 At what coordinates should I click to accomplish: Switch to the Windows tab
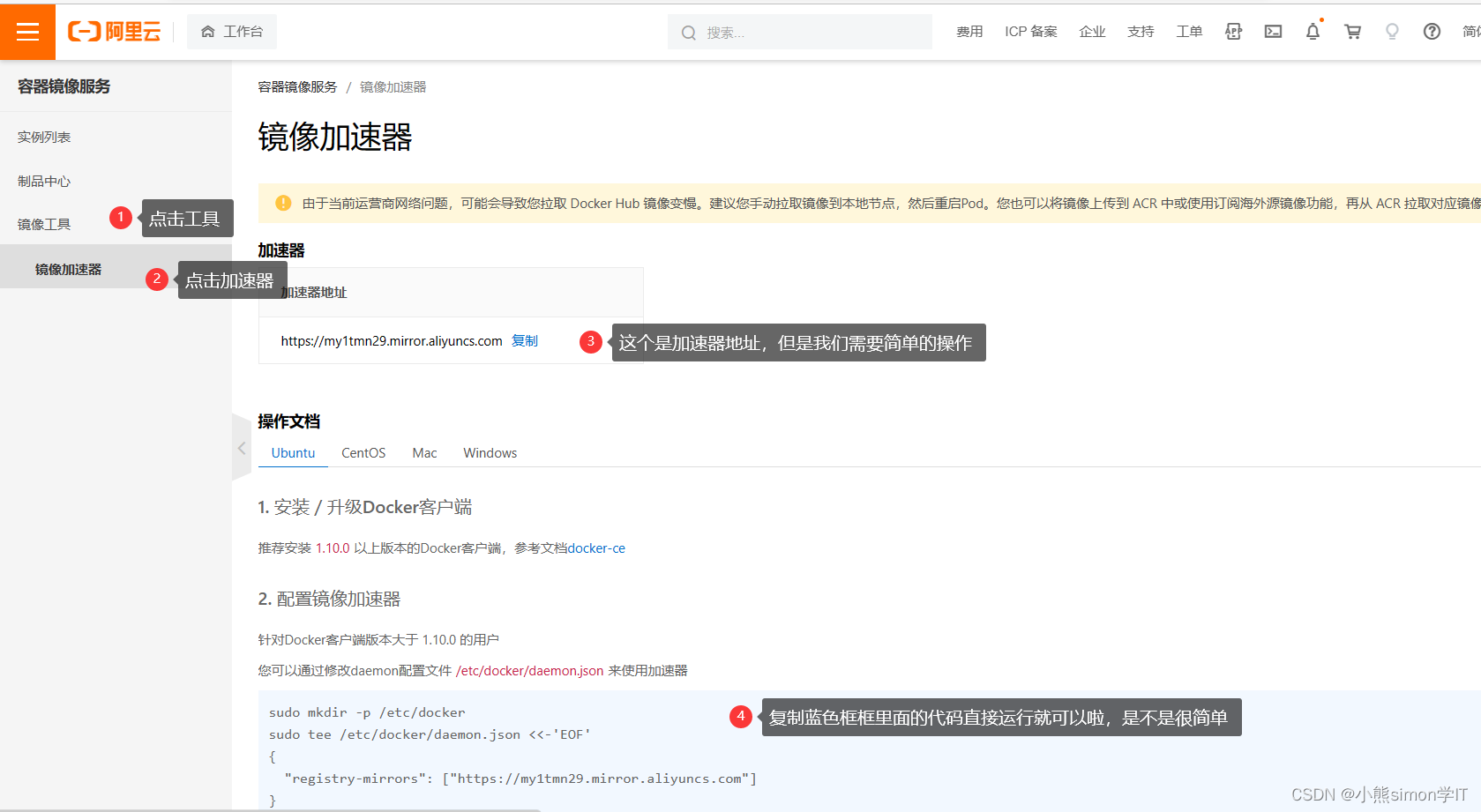click(490, 453)
